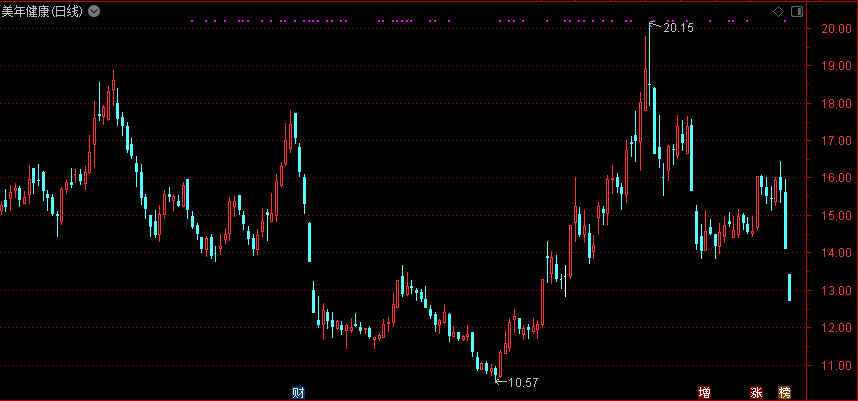Click the diamond marker icon at top right
Image resolution: width=858 pixels, height=401 pixels.
pos(778,11)
